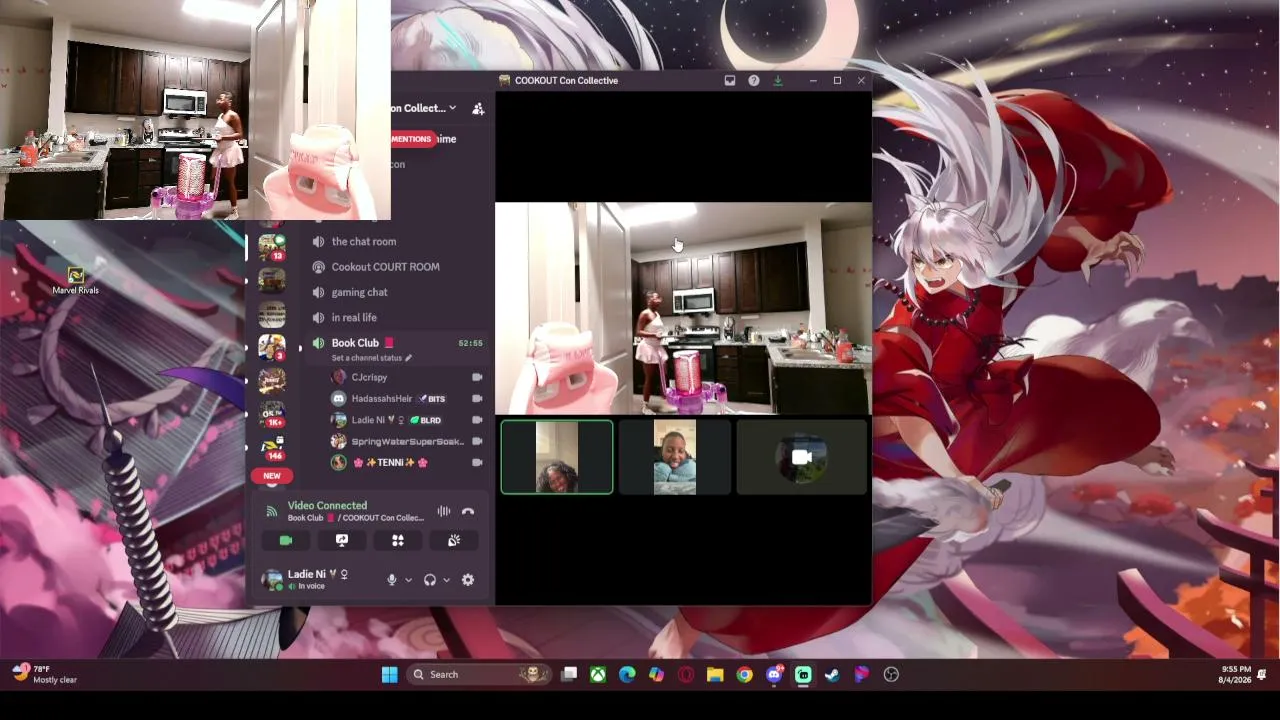
Task: Open Discord inbox in title bar
Action: (x=730, y=81)
